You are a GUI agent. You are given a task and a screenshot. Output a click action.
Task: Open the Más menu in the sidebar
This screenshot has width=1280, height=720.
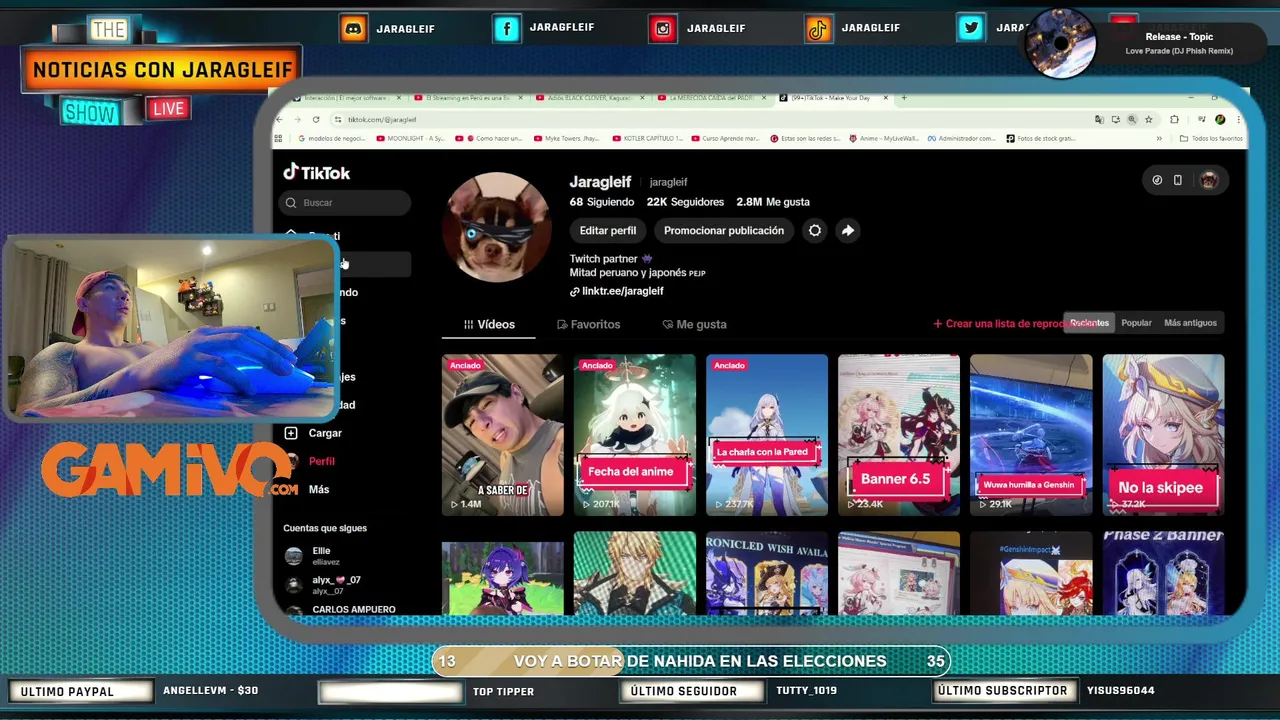(x=307, y=489)
